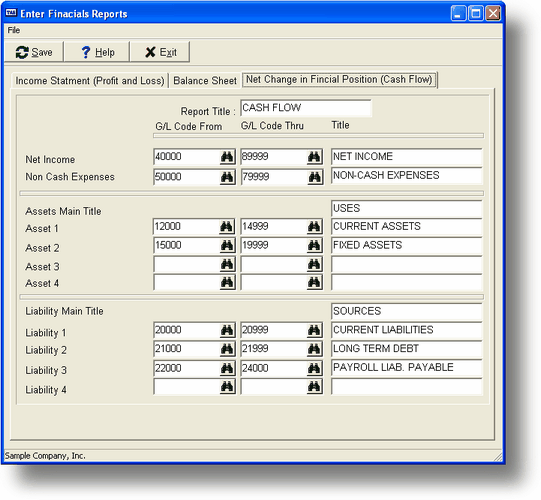
Task: Click binoculars next to Asset 2 thru 19999
Action: (x=314, y=246)
